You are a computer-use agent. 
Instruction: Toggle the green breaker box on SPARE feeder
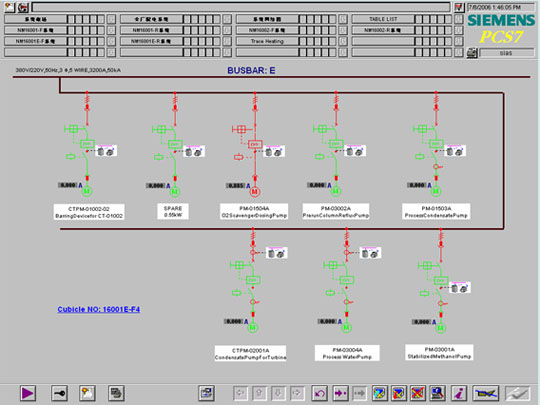(175, 144)
